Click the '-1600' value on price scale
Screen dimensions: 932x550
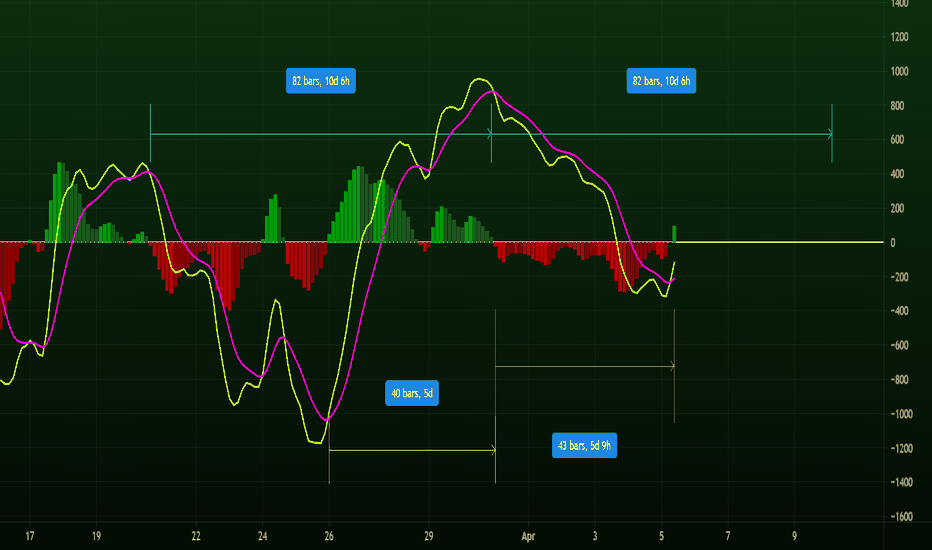901,517
